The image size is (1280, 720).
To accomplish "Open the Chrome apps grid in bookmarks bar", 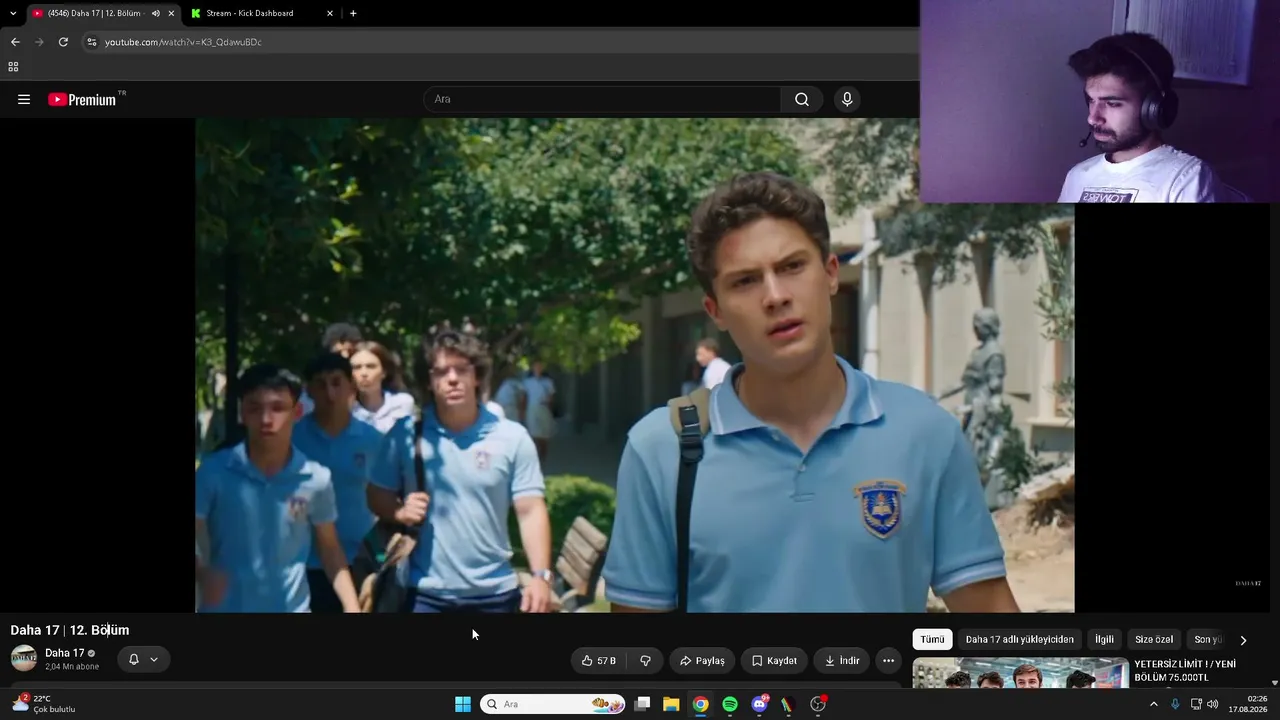I will click(x=13, y=67).
